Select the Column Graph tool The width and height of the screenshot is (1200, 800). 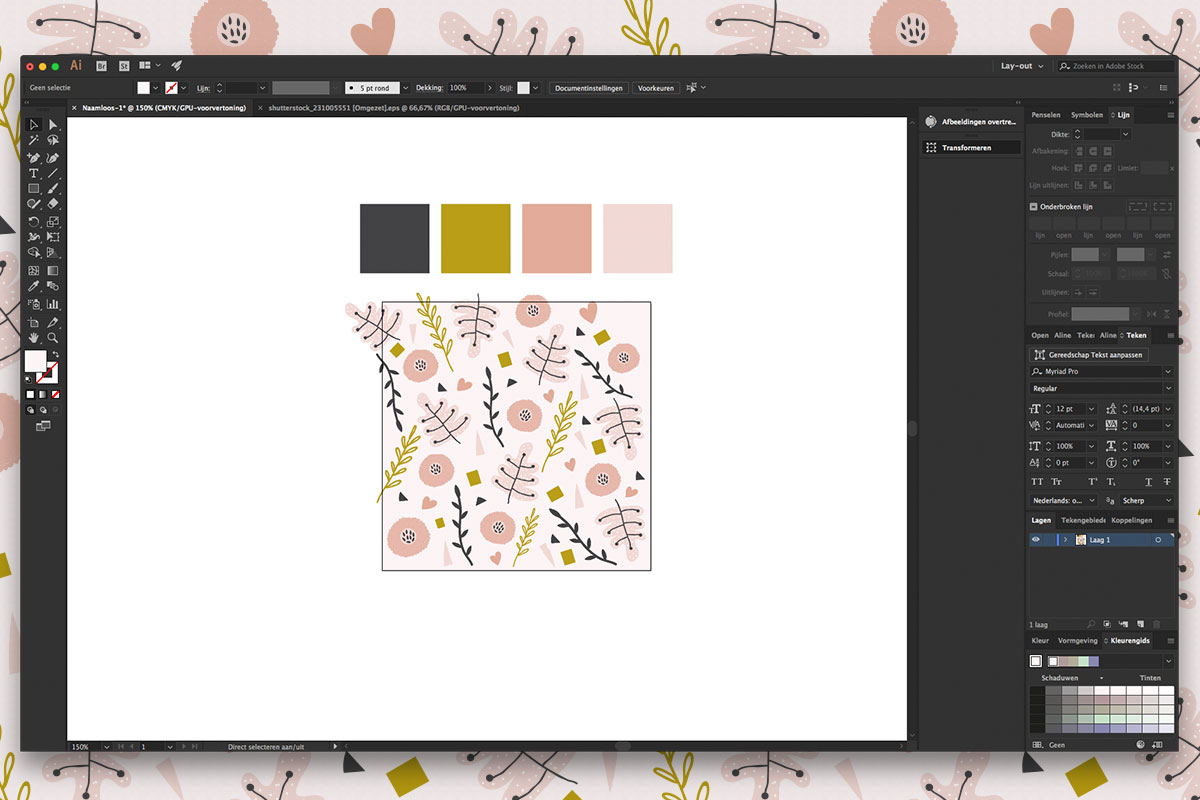pos(53,304)
